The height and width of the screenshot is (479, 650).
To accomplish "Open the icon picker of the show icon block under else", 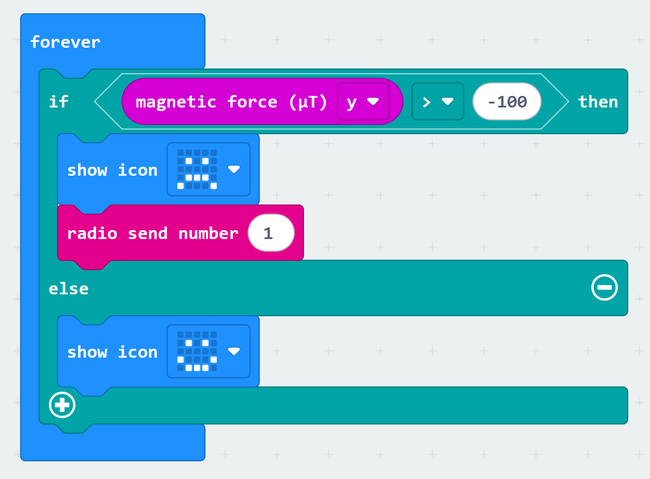I will click(209, 351).
